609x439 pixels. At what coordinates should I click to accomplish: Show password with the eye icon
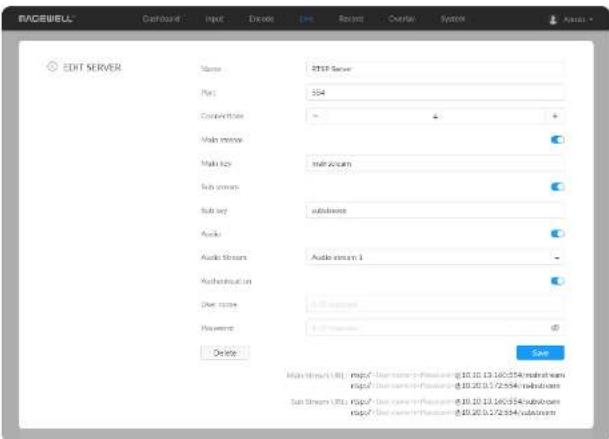[x=555, y=328]
